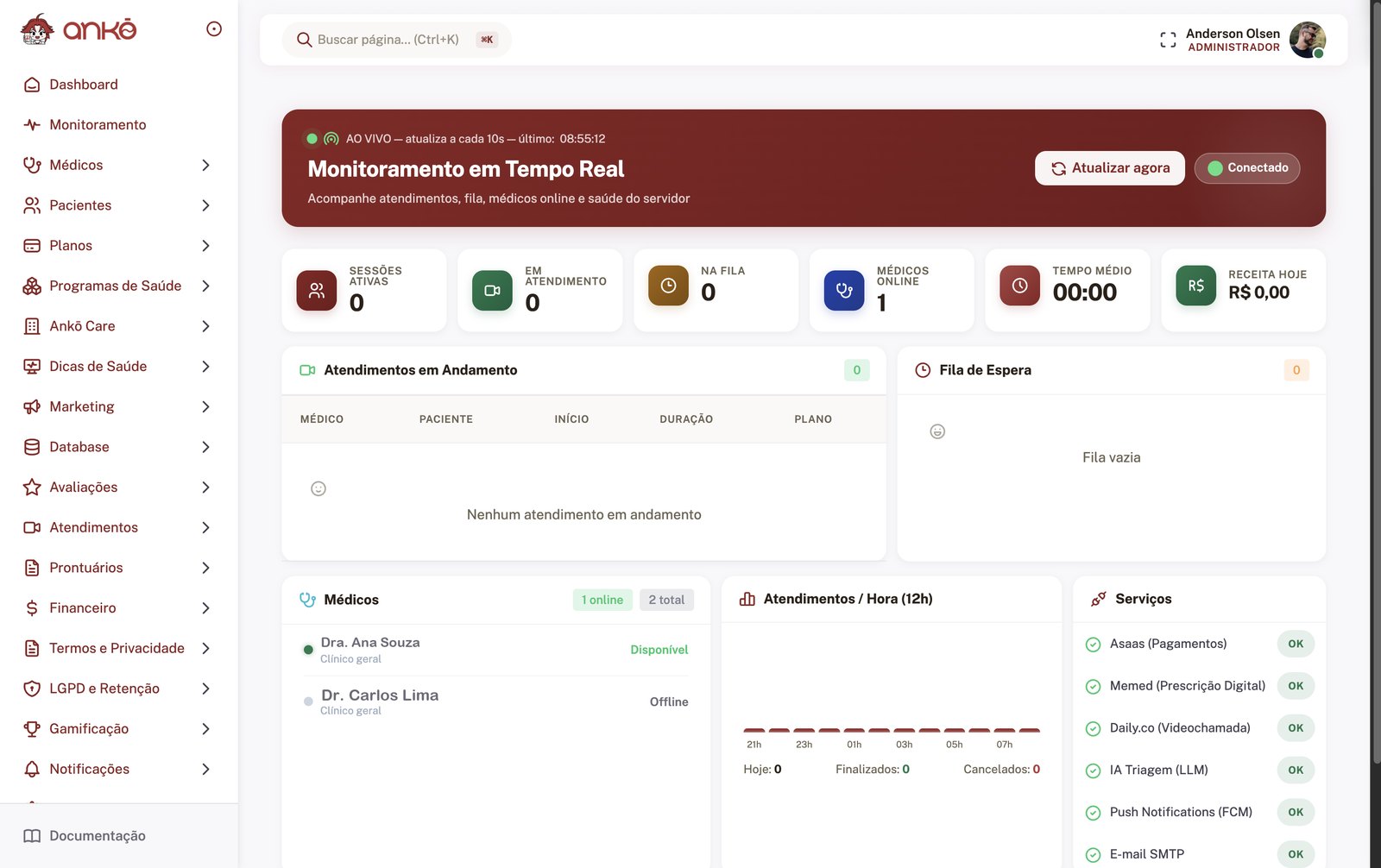Viewport: 1381px width, 868px height.
Task: Click the Prontuários document icon
Action: pos(32,568)
